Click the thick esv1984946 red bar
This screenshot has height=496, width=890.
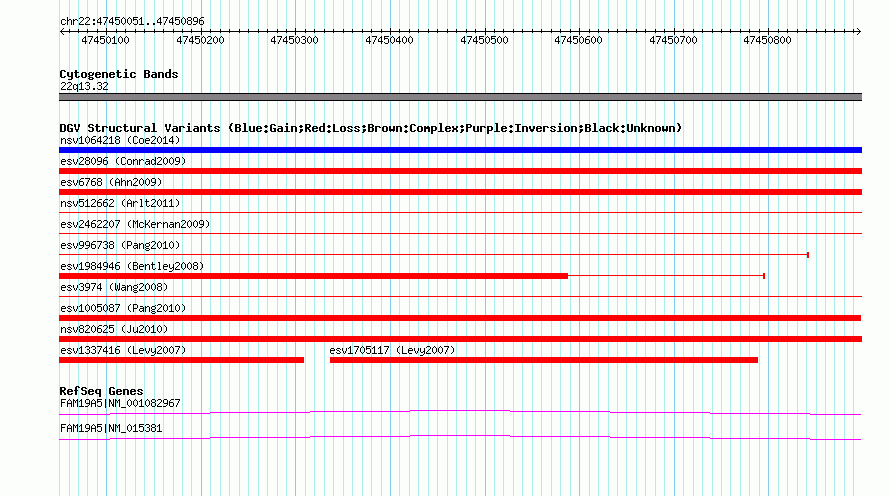pyautogui.click(x=313, y=276)
